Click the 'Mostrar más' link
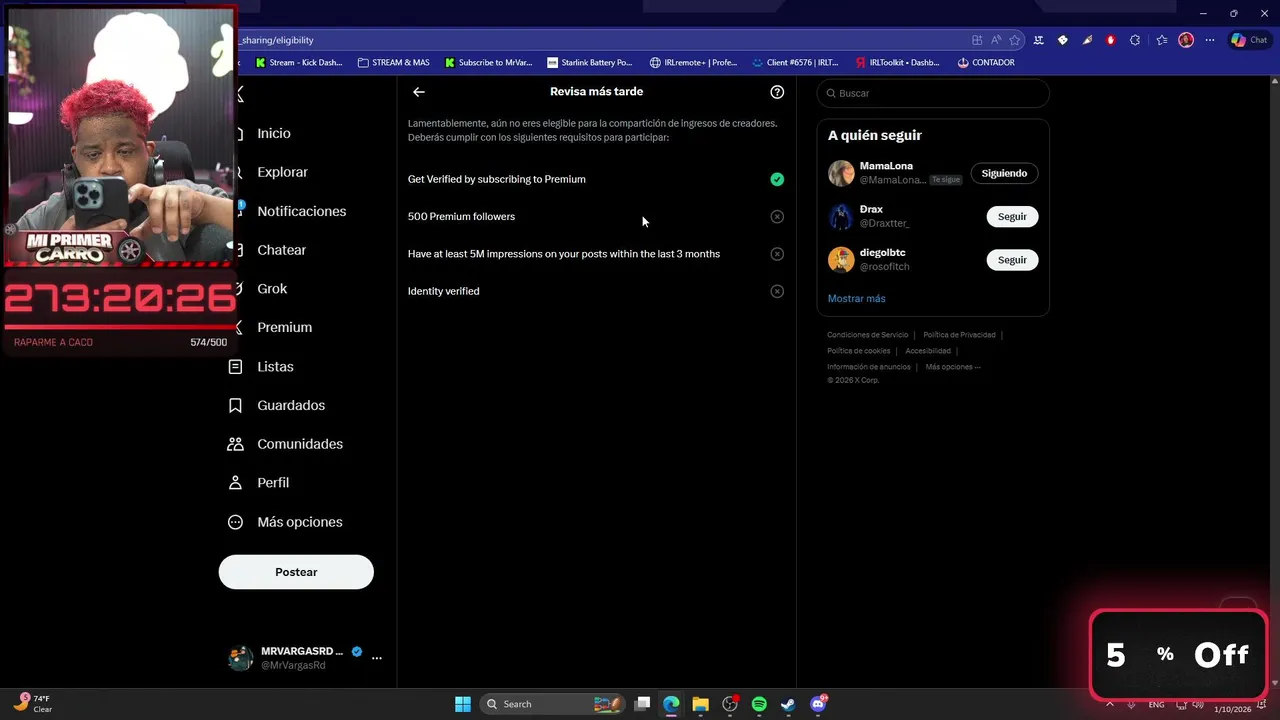1280x720 pixels. (856, 298)
